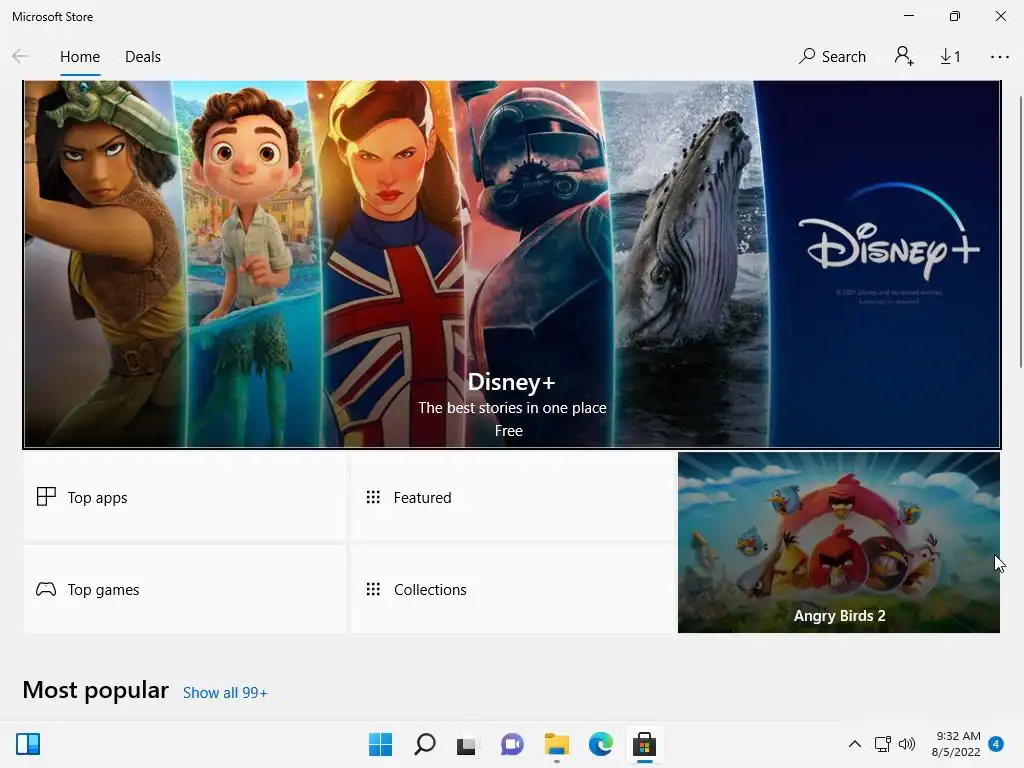The image size is (1024, 768).
Task: Click Show all 99+ link
Action: click(x=225, y=693)
